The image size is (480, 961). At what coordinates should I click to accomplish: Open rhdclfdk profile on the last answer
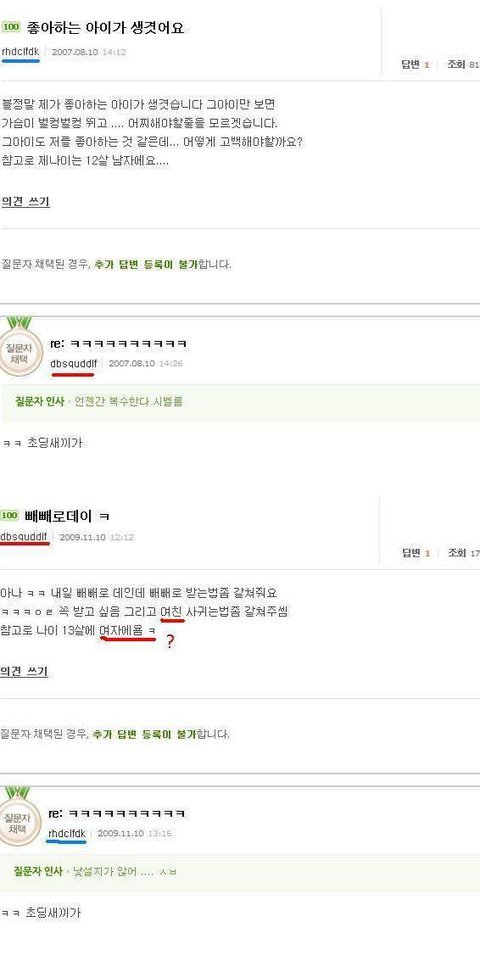click(67, 833)
